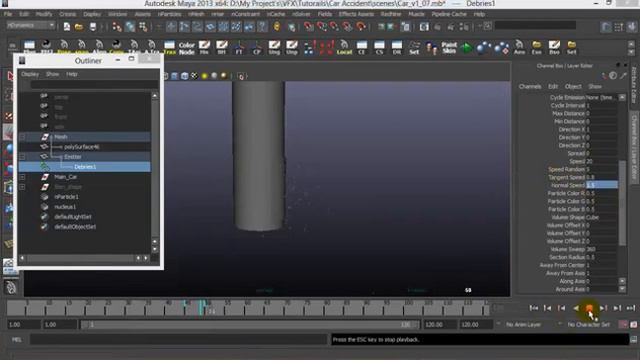The height and width of the screenshot is (360, 640).
Task: Click the blue spheres particle shelf icon
Action: 484,48
